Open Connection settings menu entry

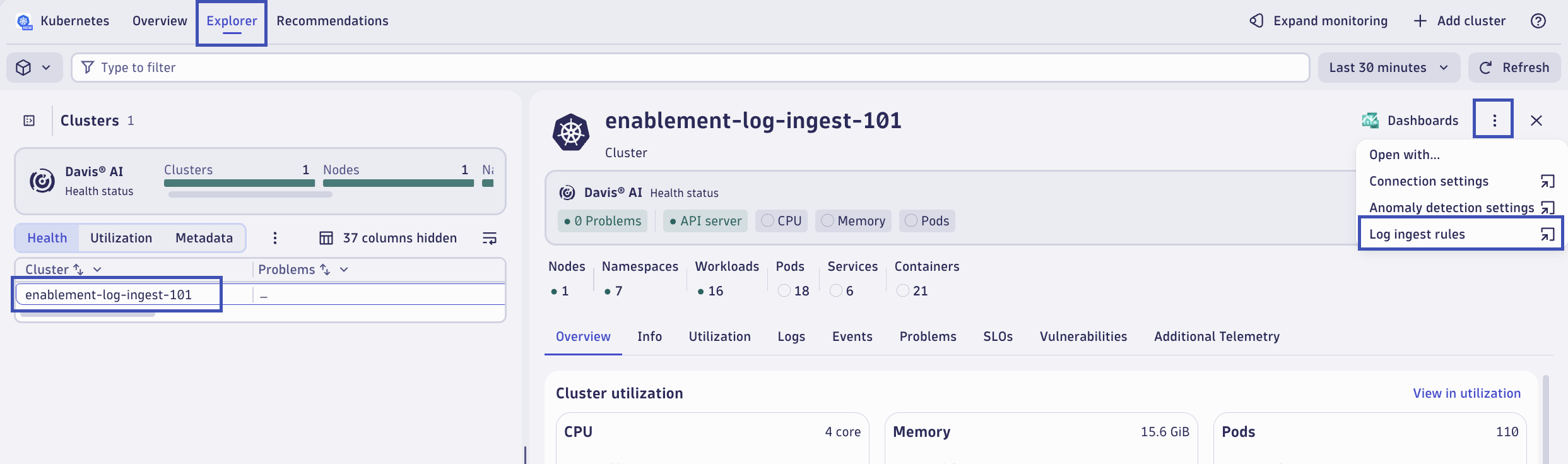coord(1460,181)
